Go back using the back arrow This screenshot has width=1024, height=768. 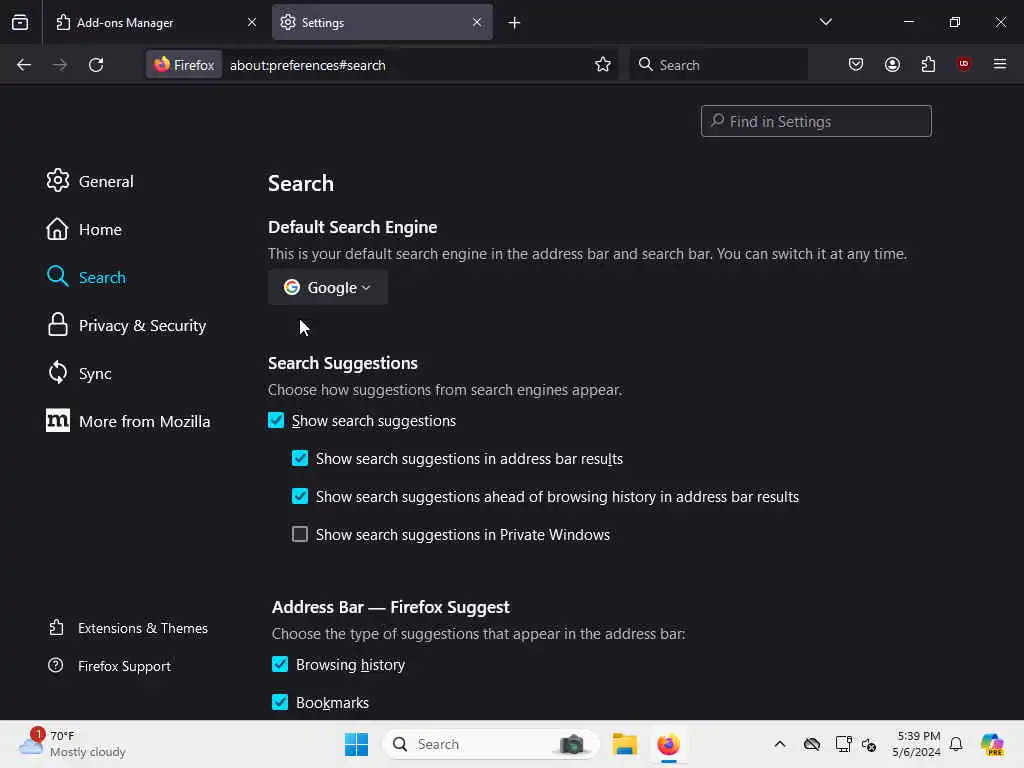pos(24,65)
